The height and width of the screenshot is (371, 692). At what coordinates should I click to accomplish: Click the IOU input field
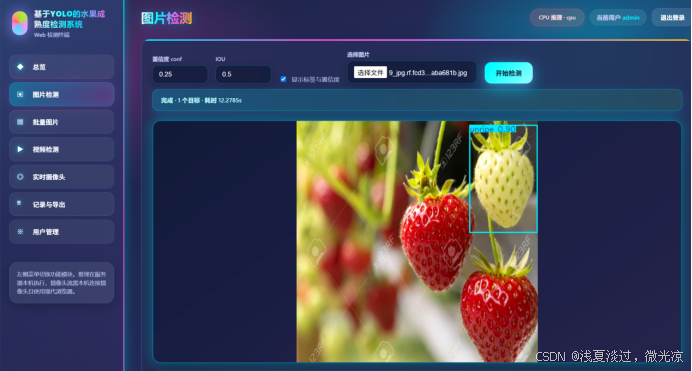(x=243, y=74)
